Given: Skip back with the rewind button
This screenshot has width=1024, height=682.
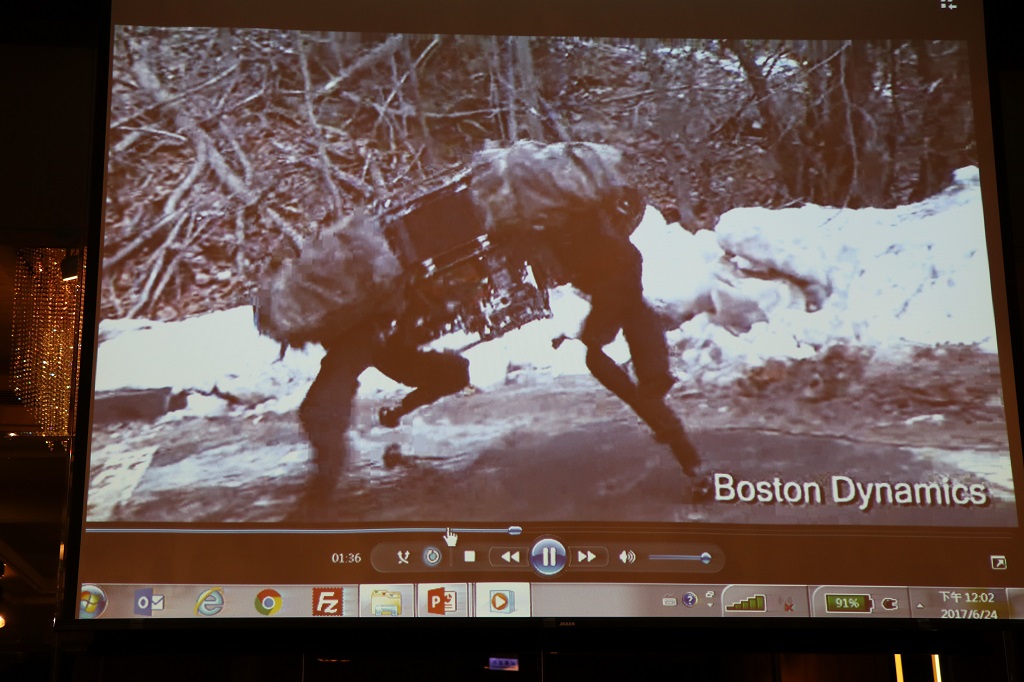Looking at the screenshot, I should click(510, 557).
